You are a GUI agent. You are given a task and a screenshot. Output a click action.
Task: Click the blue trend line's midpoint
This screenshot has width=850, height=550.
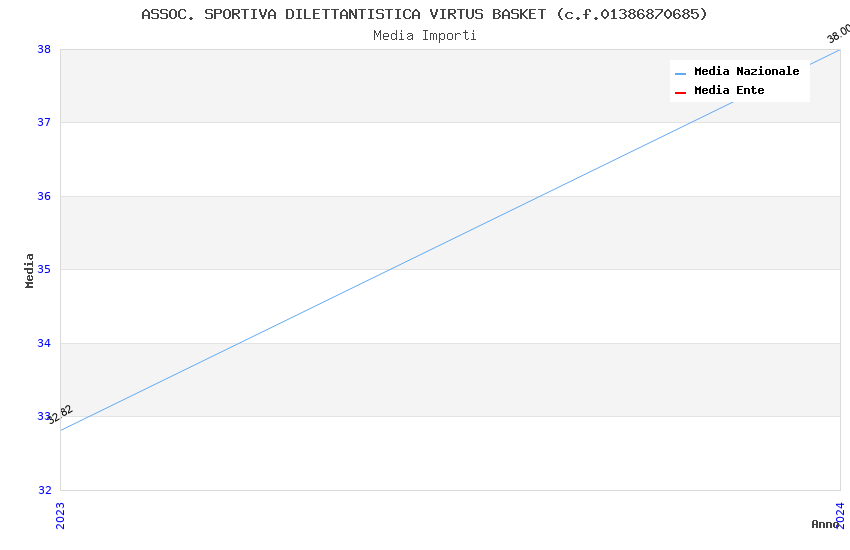450,240
